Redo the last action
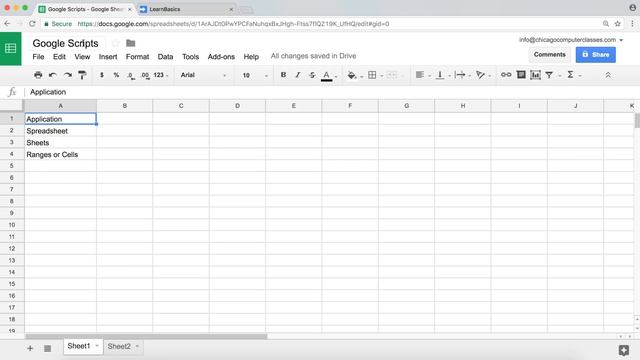The width and height of the screenshot is (640, 360). click(x=67, y=75)
